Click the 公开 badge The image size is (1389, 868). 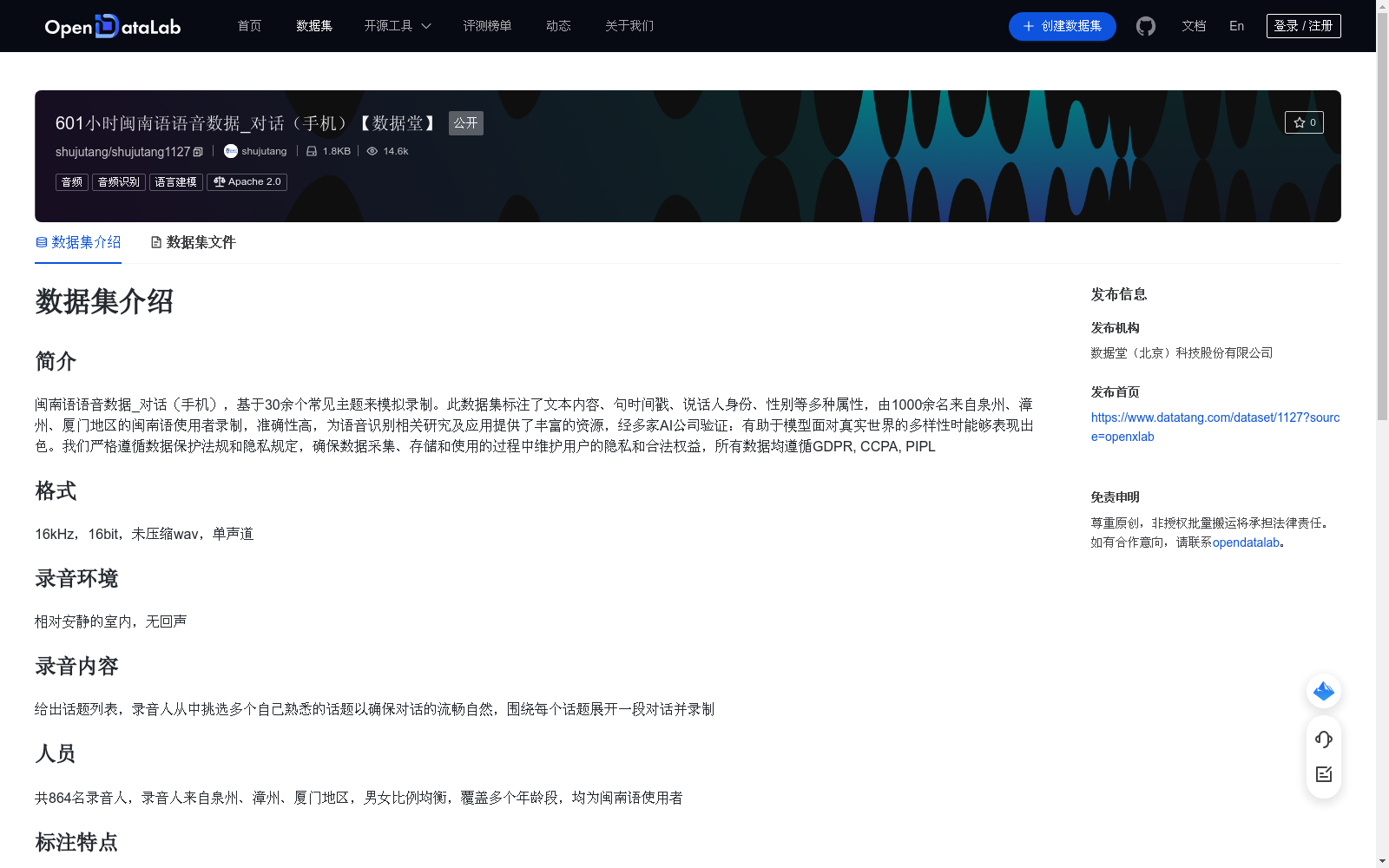click(465, 123)
